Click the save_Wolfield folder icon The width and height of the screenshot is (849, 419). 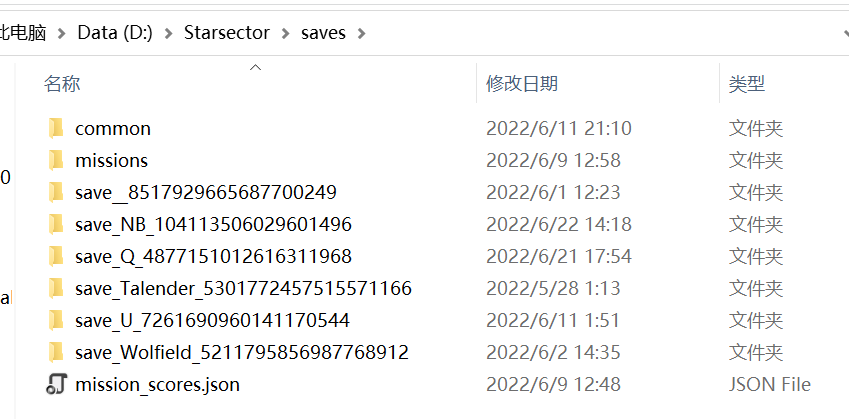coord(56,353)
